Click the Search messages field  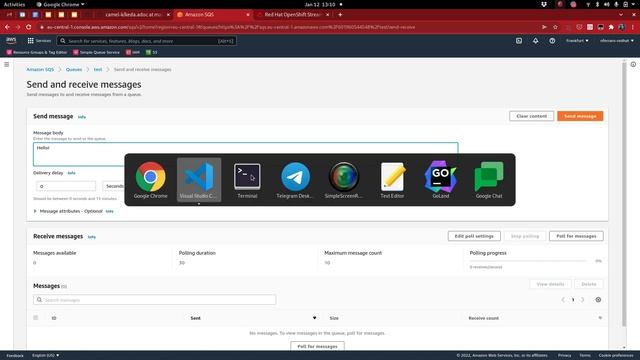coord(155,300)
